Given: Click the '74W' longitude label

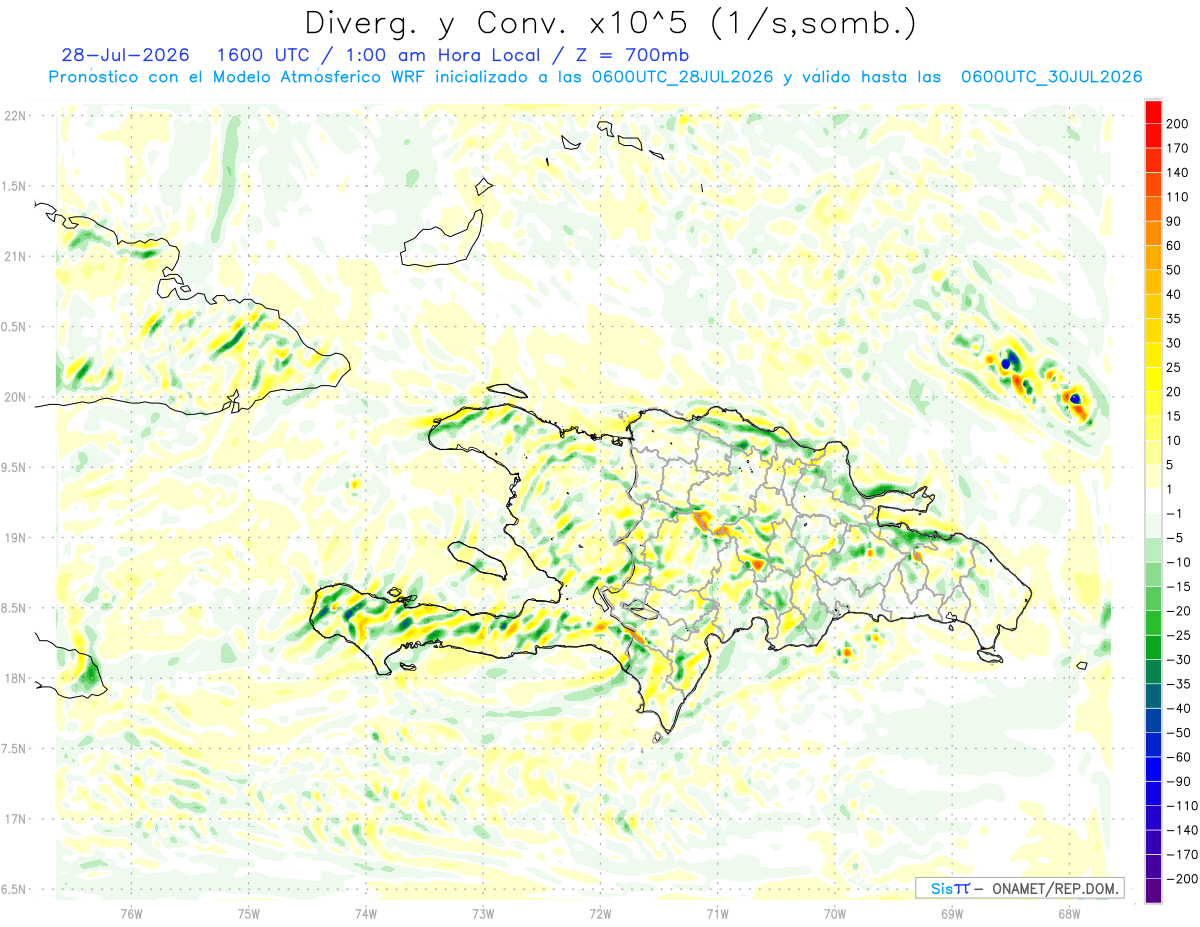Looking at the screenshot, I should (x=366, y=913).
